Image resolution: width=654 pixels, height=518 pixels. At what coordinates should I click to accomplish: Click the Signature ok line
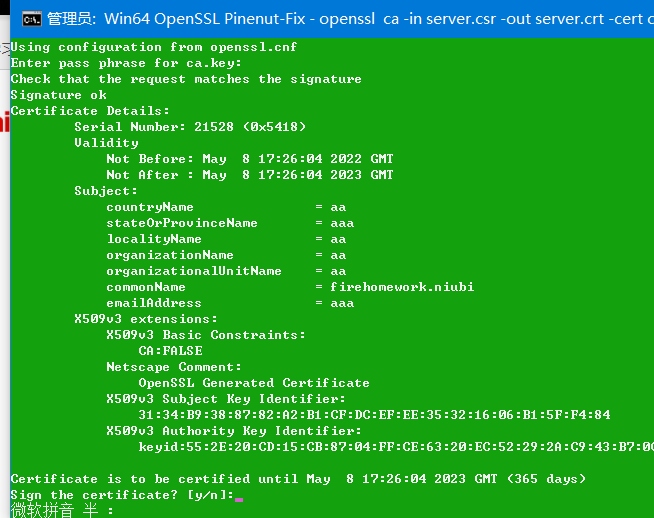58,95
